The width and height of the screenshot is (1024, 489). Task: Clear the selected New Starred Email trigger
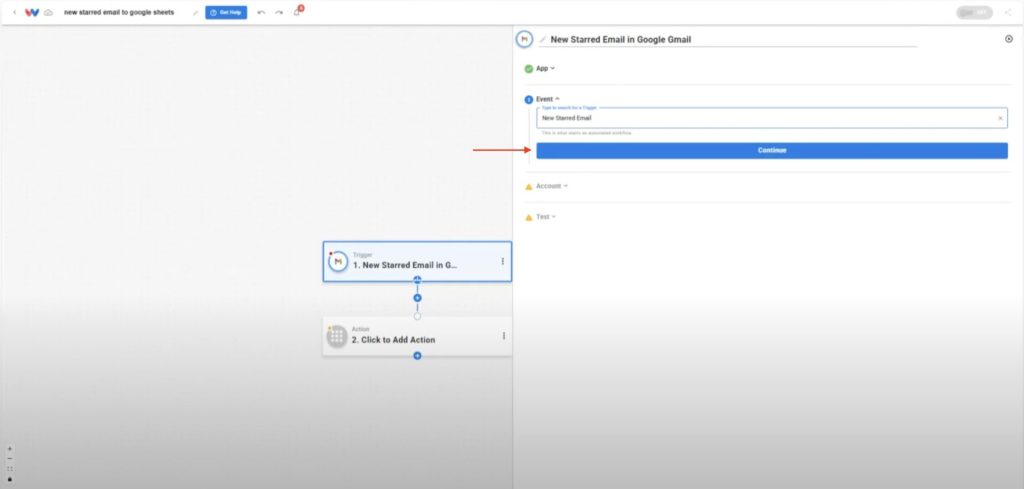[x=1000, y=118]
